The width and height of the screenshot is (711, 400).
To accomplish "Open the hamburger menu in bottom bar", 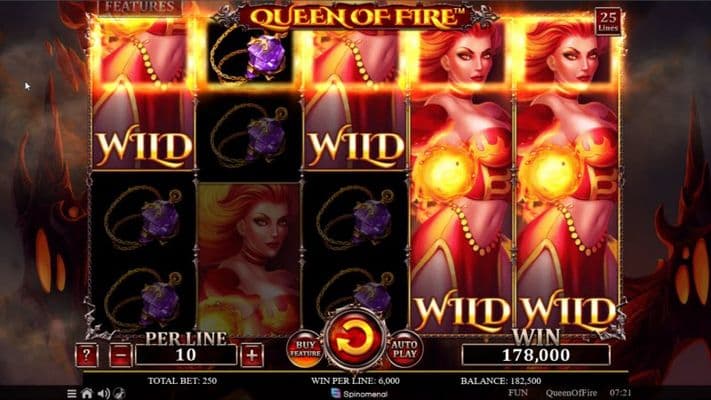I will point(72,393).
